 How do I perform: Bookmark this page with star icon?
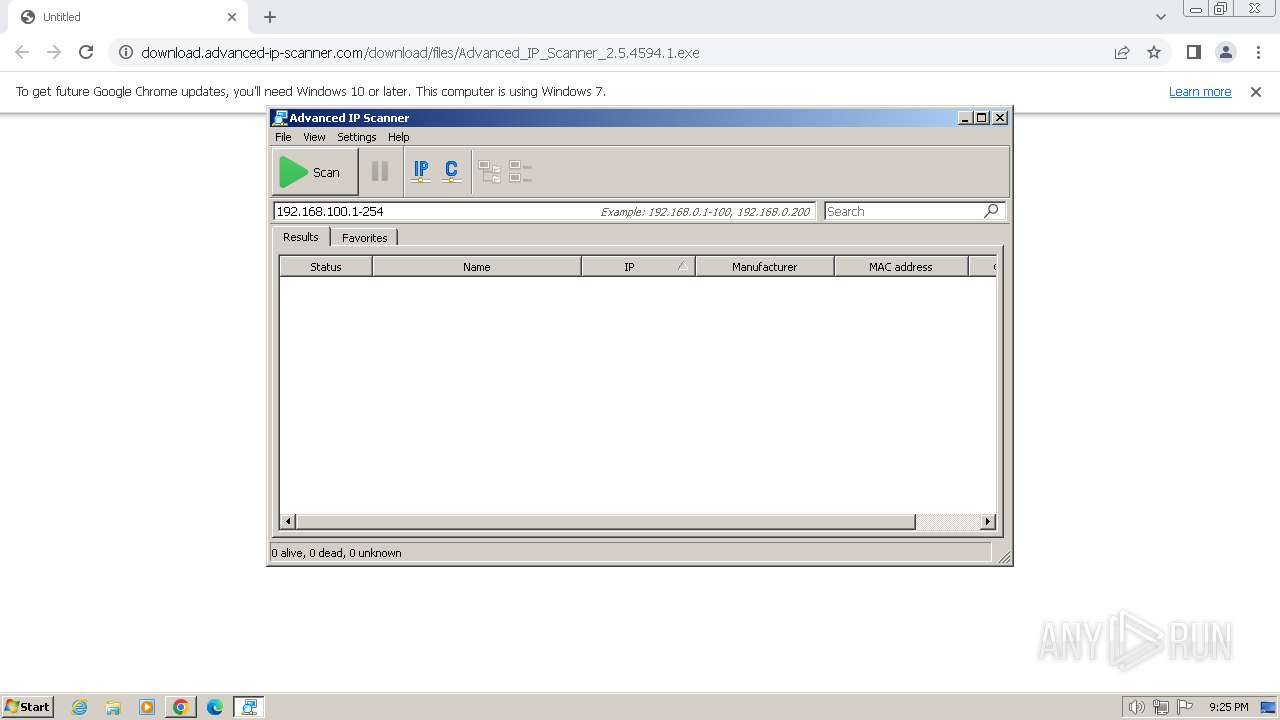click(x=1154, y=52)
